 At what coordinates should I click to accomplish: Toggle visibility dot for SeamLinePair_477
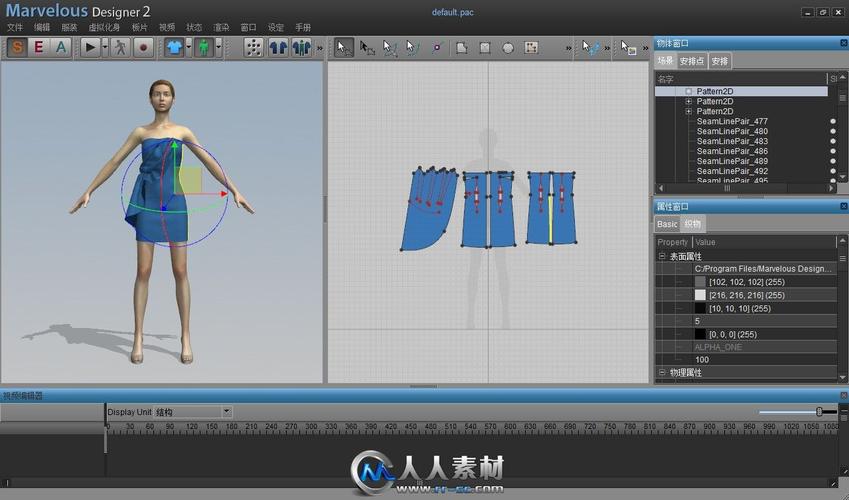(x=833, y=121)
